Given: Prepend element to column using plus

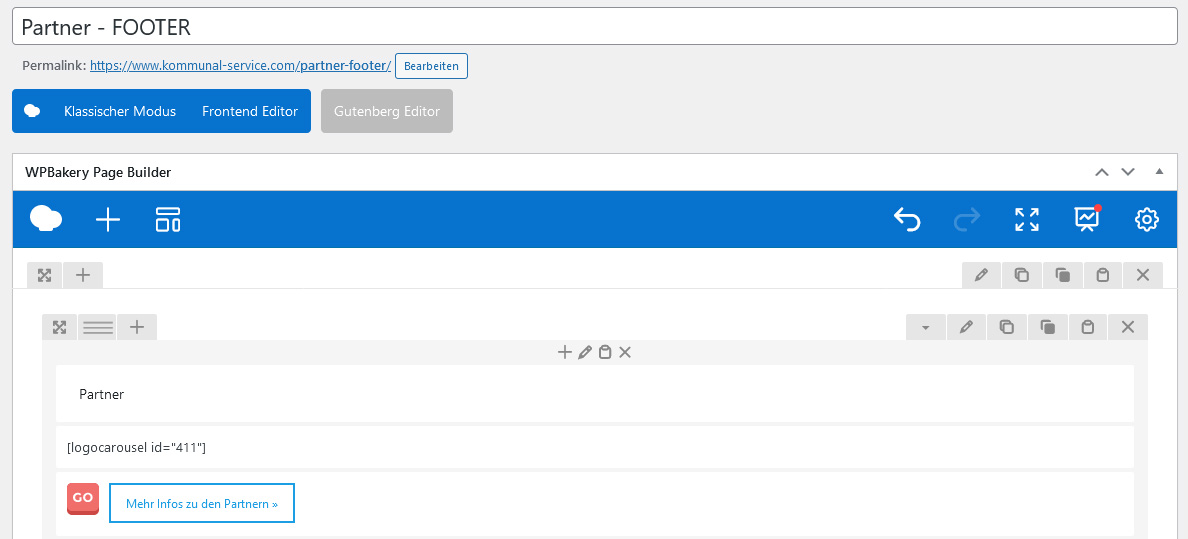Looking at the screenshot, I should pyautogui.click(x=564, y=353).
